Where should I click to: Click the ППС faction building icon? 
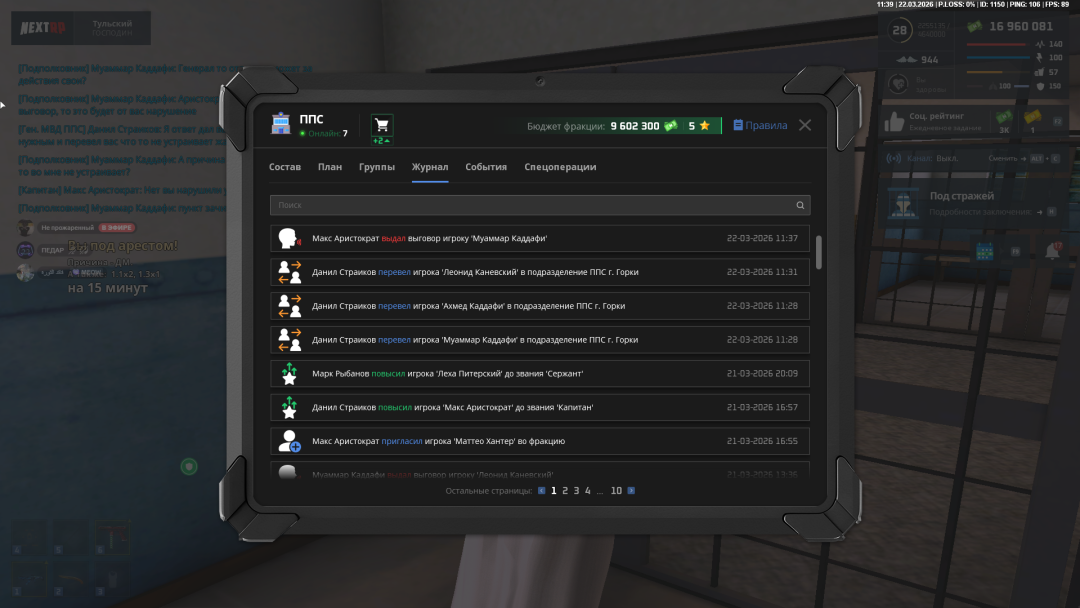pos(281,125)
